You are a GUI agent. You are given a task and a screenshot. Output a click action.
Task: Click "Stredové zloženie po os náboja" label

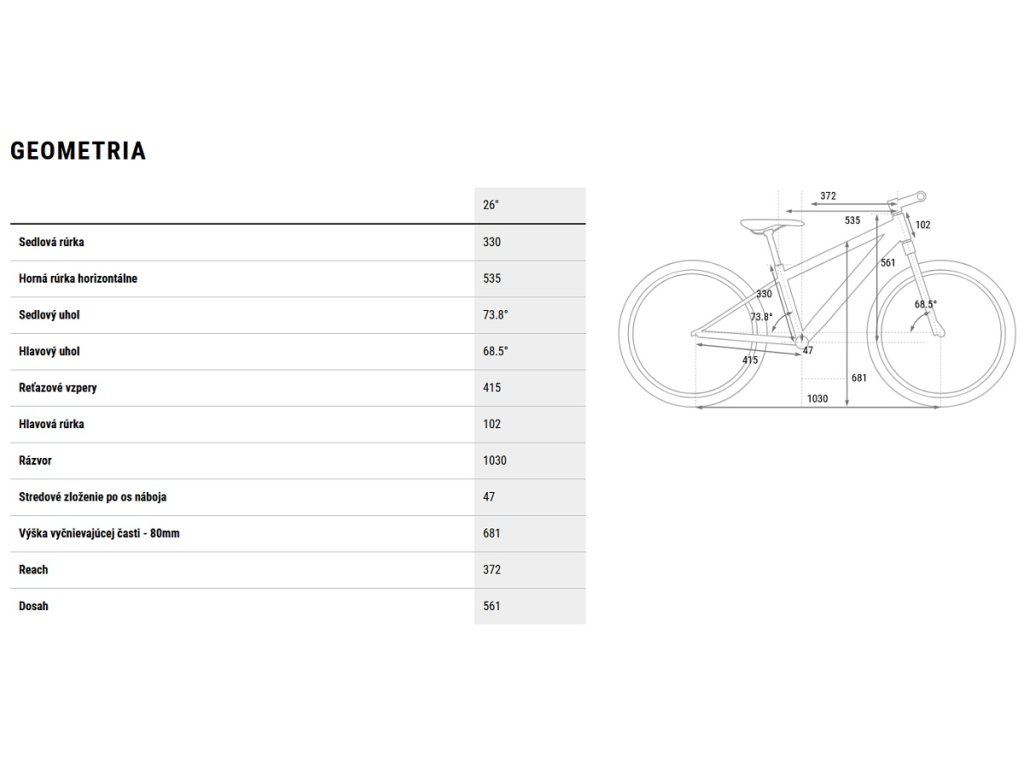point(93,497)
